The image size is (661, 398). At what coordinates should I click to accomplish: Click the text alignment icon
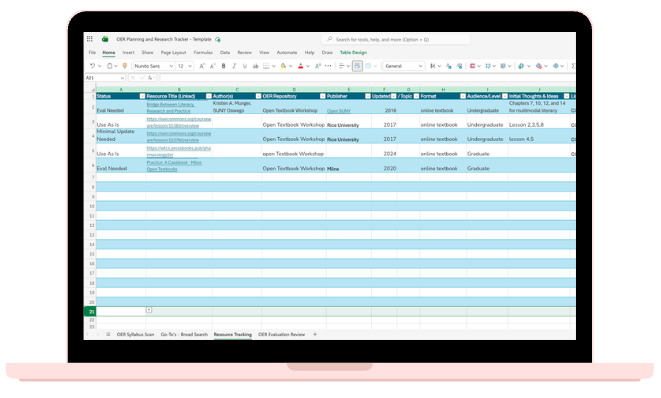click(x=341, y=66)
